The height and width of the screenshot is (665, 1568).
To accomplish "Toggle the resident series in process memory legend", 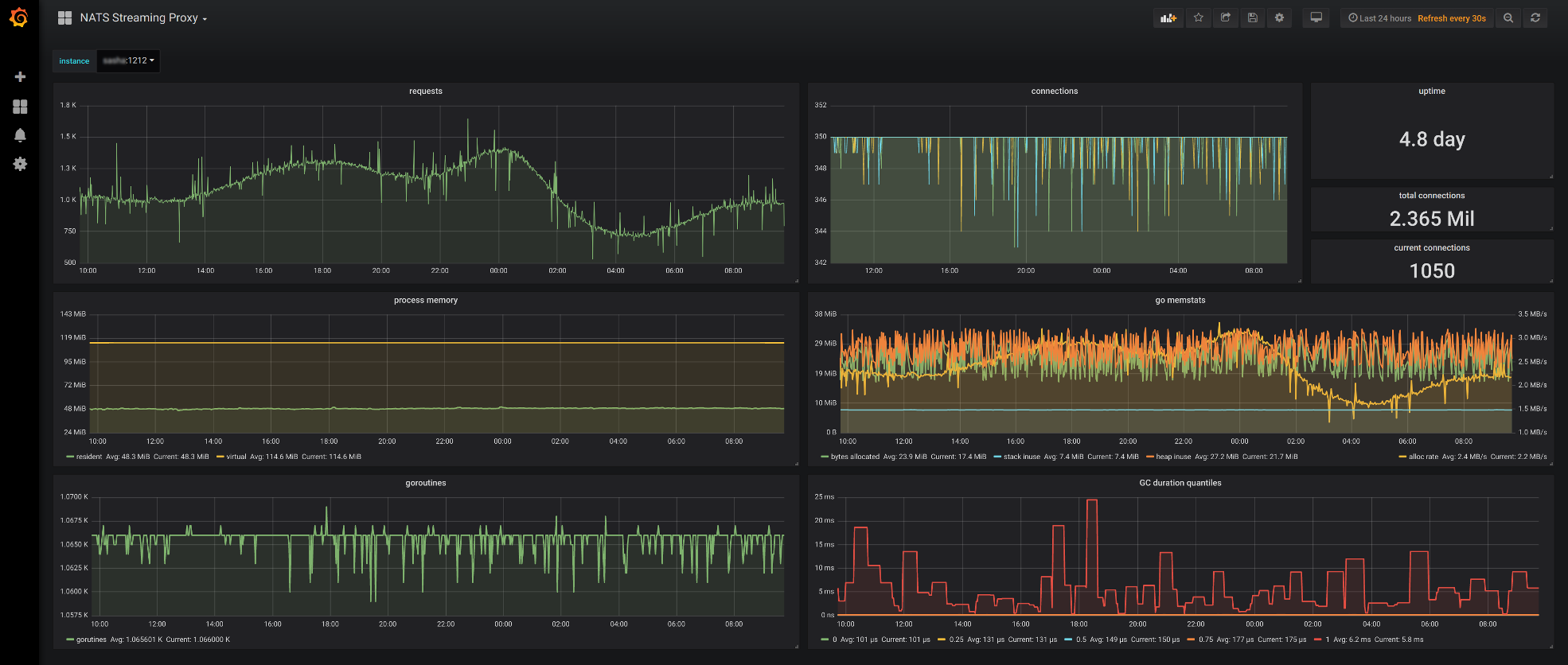I will coord(89,457).
